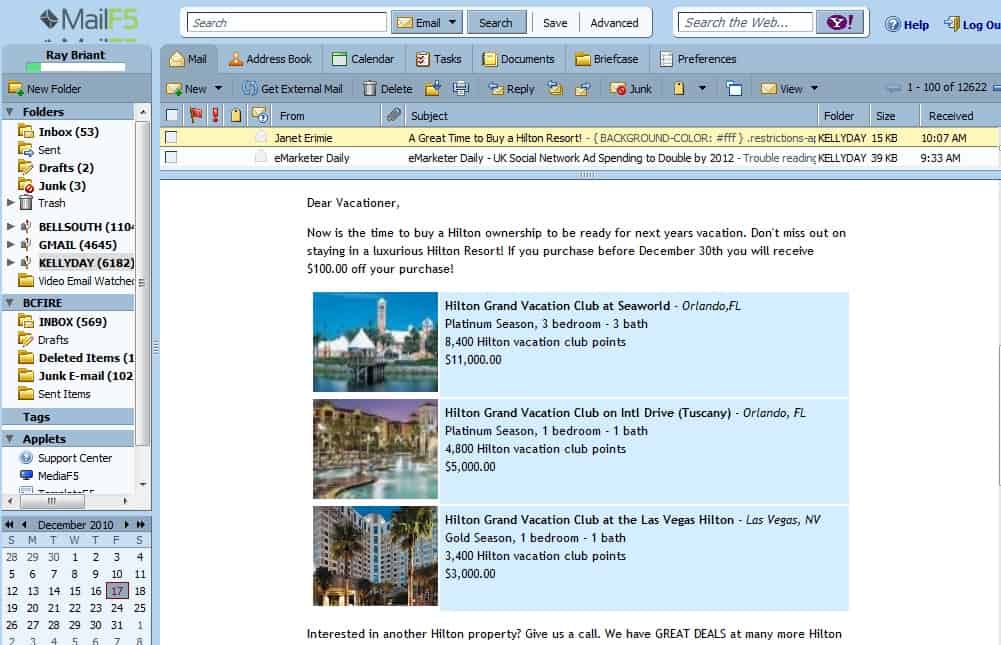This screenshot has height=645, width=1001.
Task: Sort by the message status column icon
Action: [x=259, y=115]
